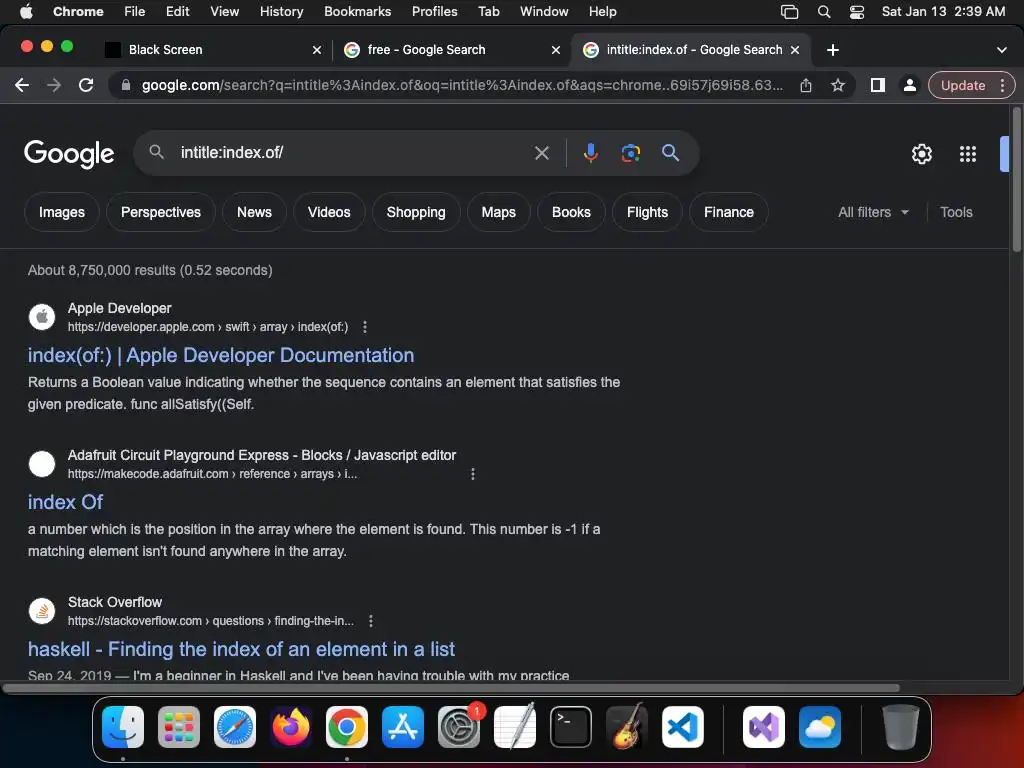Click the vertical page scrollbar
Image resolution: width=1024 pixels, height=768 pixels.
pyautogui.click(x=1016, y=180)
